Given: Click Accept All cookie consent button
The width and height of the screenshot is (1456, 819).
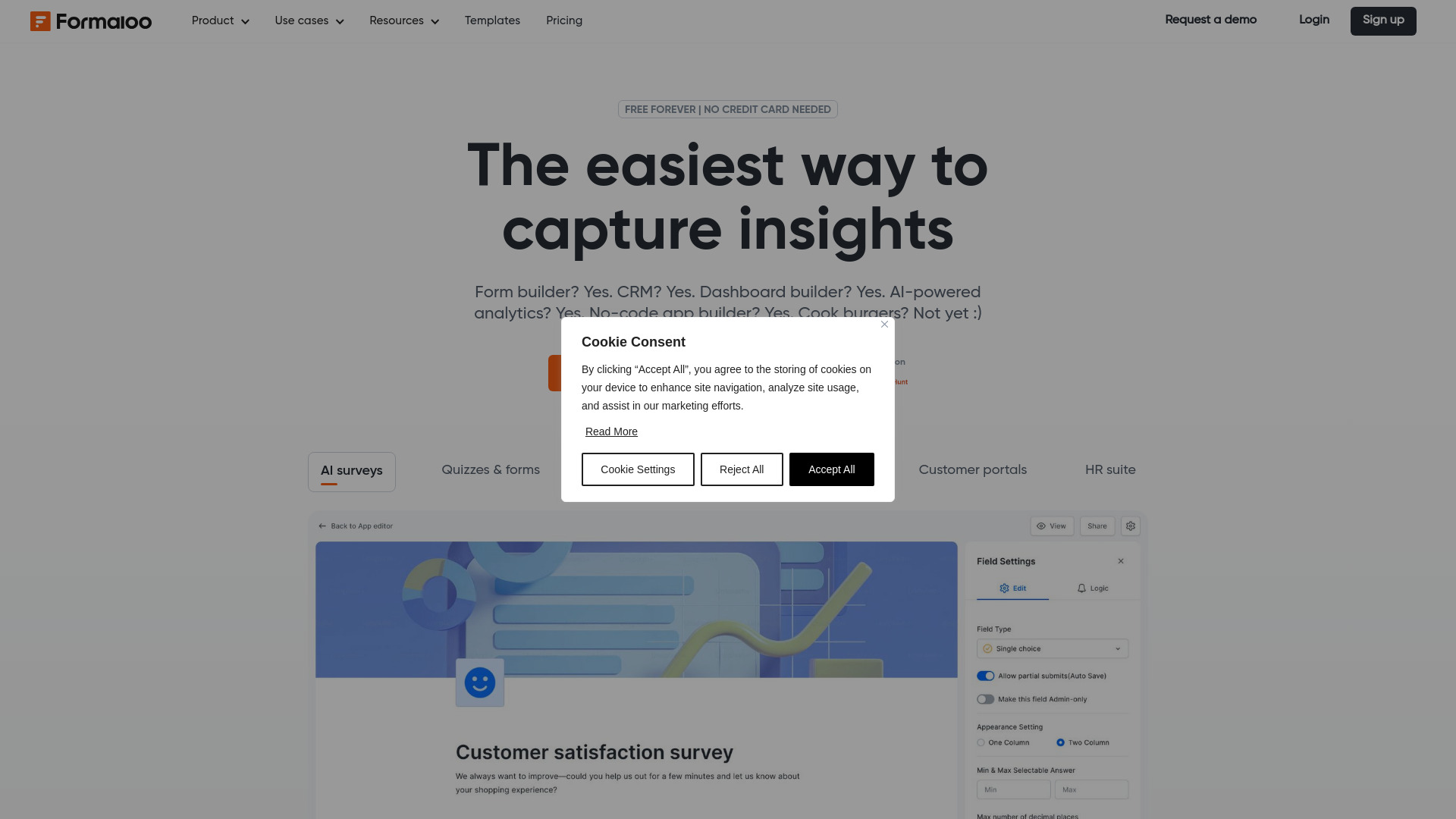Looking at the screenshot, I should coord(831,469).
